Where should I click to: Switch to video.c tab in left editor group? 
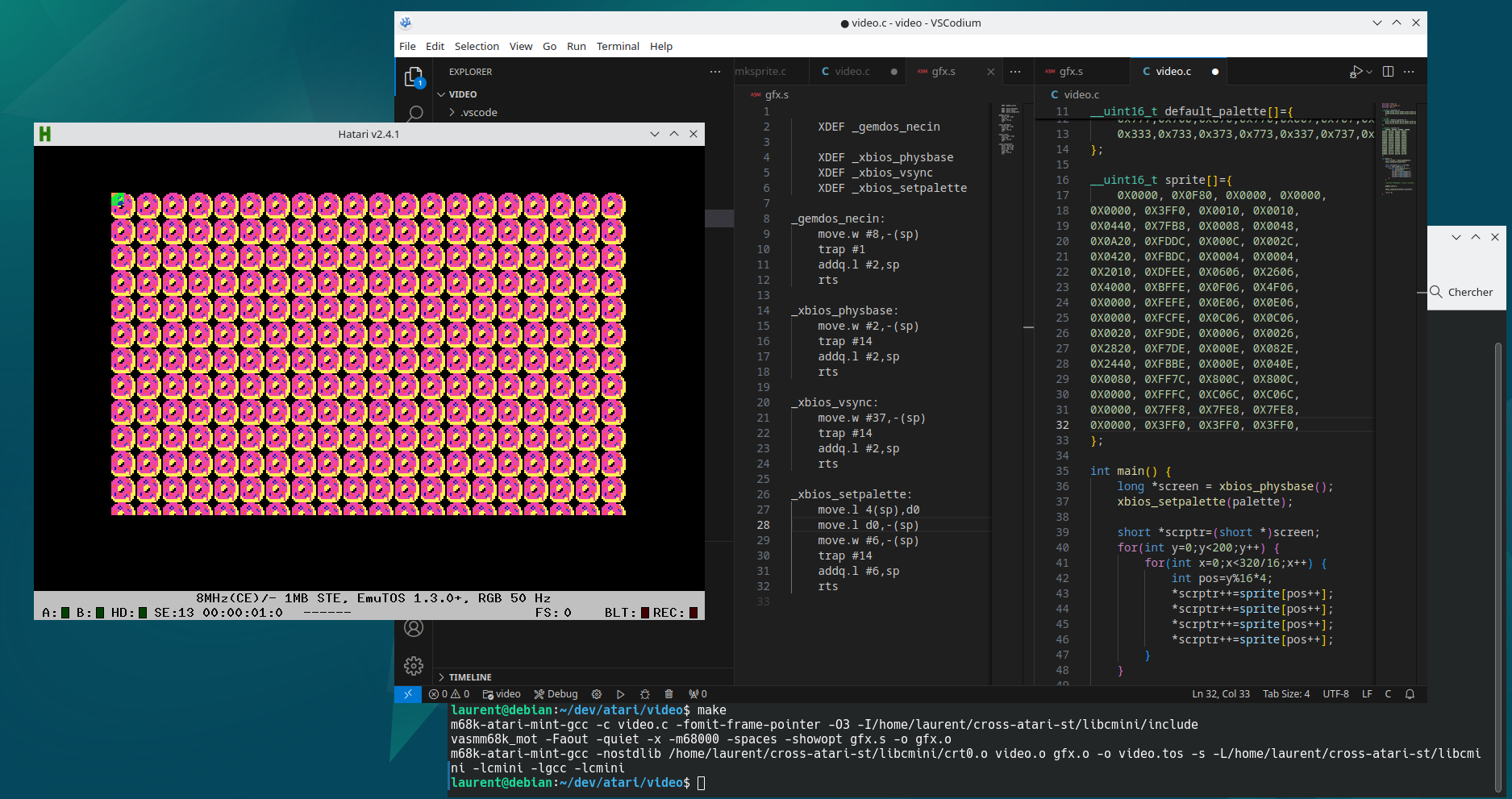pyautogui.click(x=853, y=72)
